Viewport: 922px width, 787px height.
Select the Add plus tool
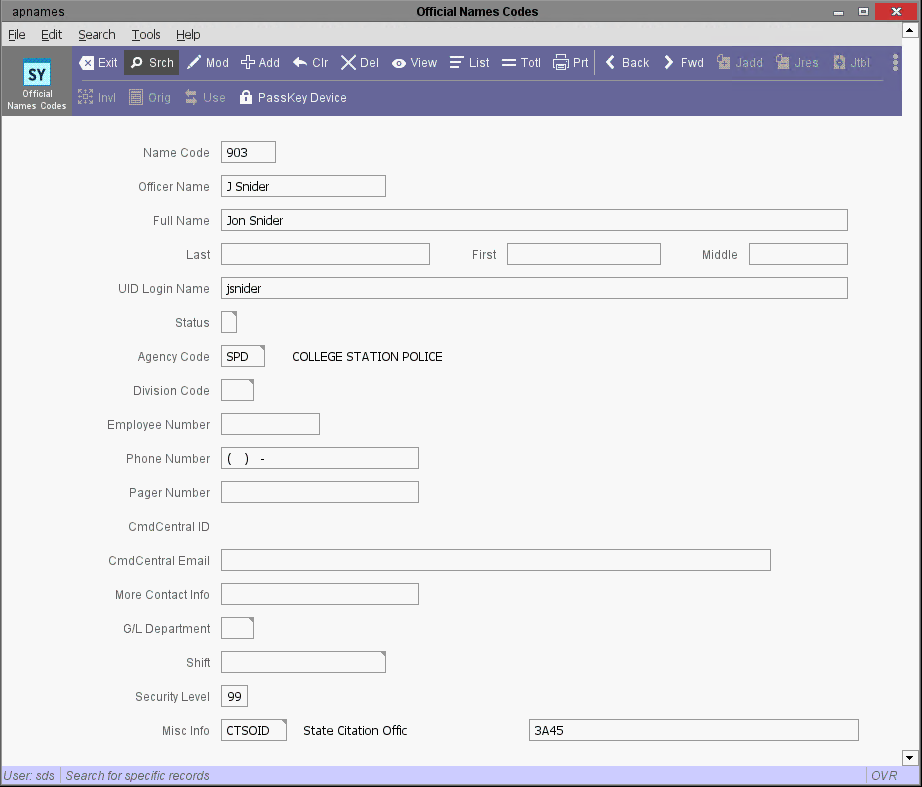click(x=260, y=62)
